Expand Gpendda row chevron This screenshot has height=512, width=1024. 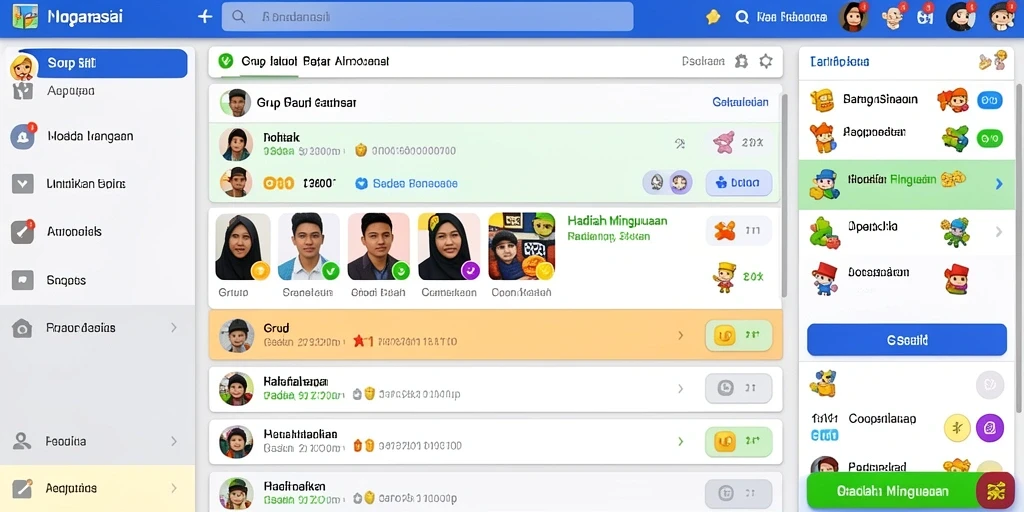pos(999,231)
